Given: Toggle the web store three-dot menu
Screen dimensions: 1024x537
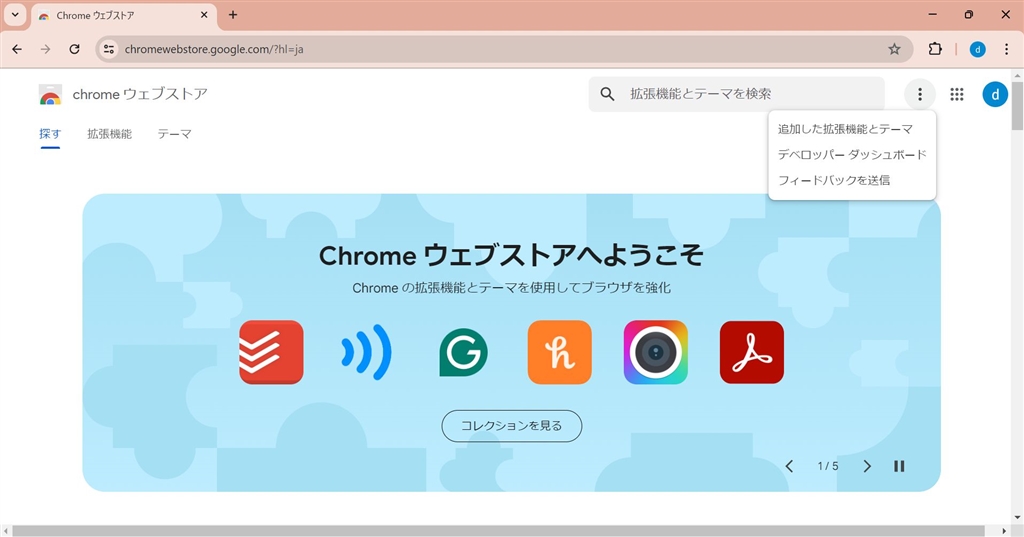Looking at the screenshot, I should [x=920, y=95].
